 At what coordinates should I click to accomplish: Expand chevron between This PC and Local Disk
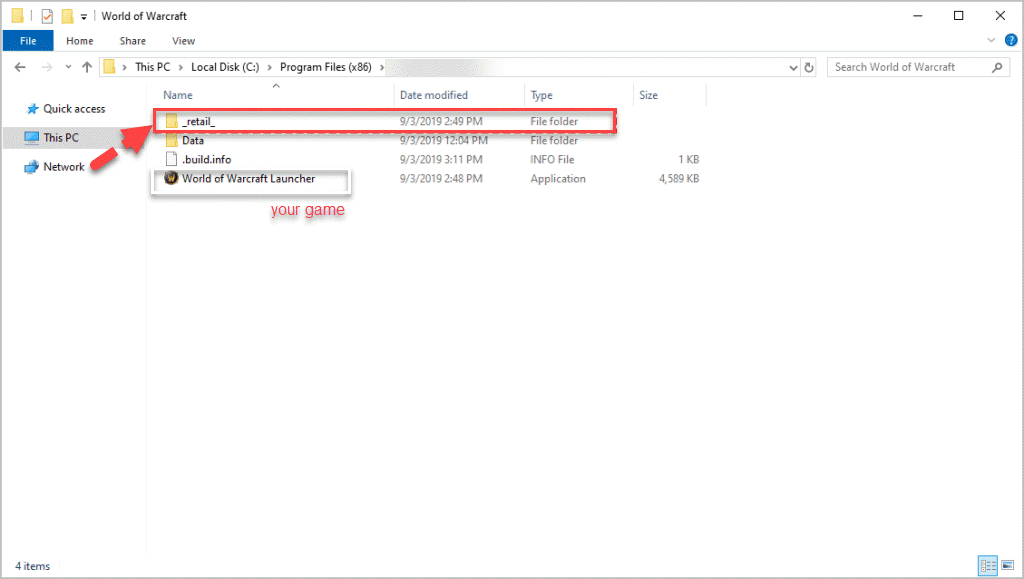pyautogui.click(x=181, y=67)
